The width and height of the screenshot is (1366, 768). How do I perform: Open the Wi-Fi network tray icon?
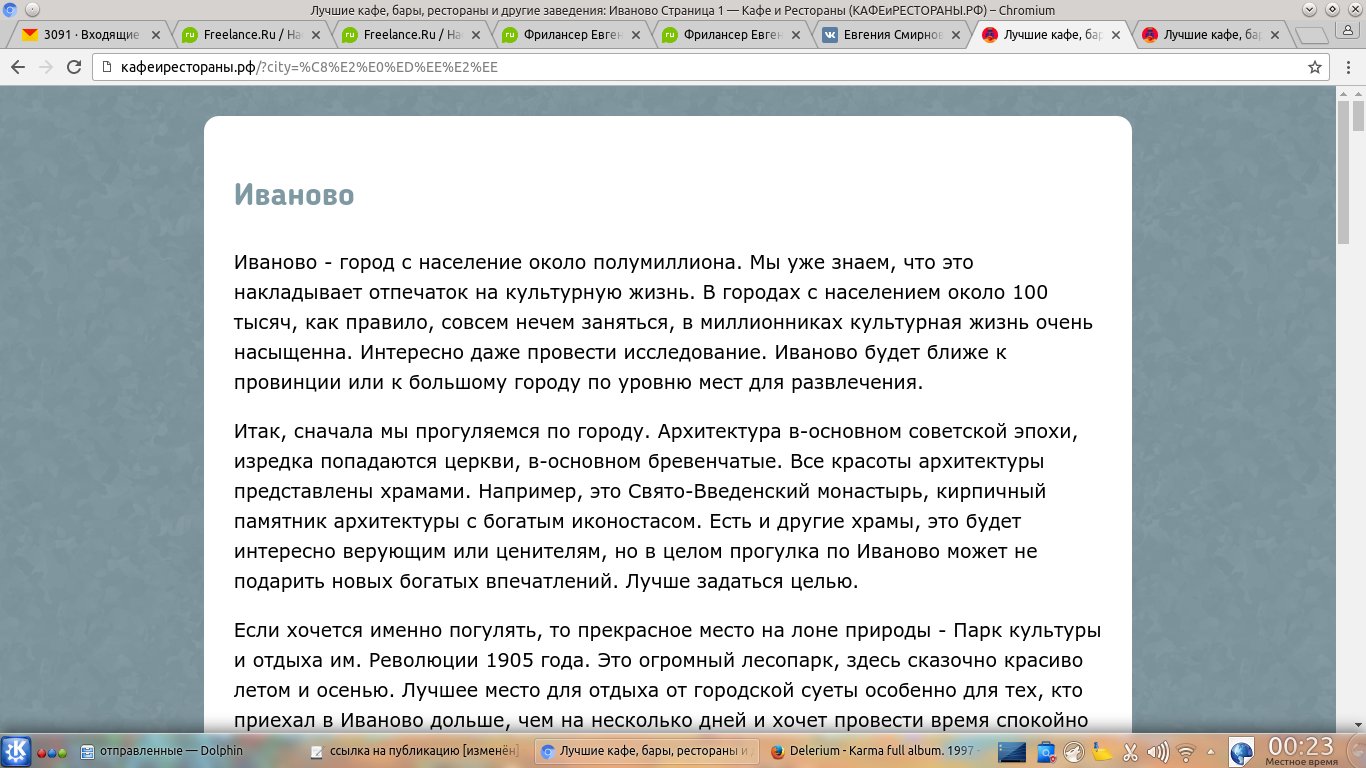[x=1187, y=752]
